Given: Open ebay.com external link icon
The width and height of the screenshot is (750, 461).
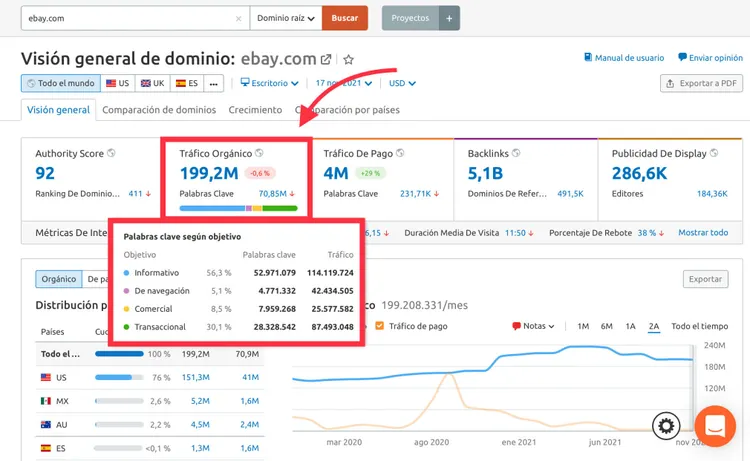Looking at the screenshot, I should (326, 59).
